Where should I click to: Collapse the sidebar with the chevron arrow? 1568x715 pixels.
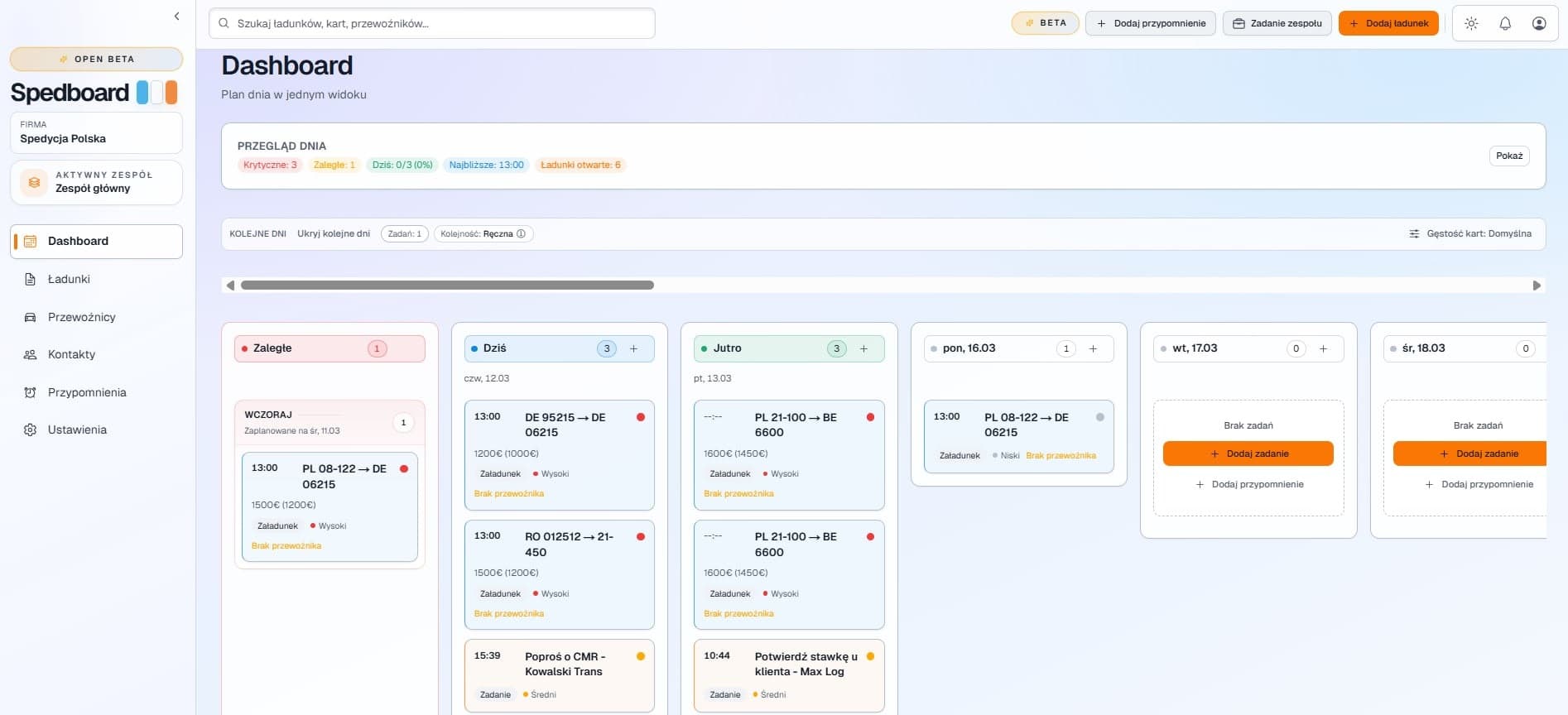coord(176,16)
